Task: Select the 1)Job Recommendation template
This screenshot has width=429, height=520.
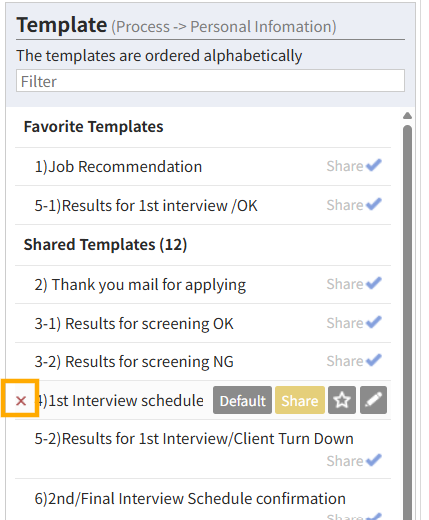Action: (x=118, y=166)
